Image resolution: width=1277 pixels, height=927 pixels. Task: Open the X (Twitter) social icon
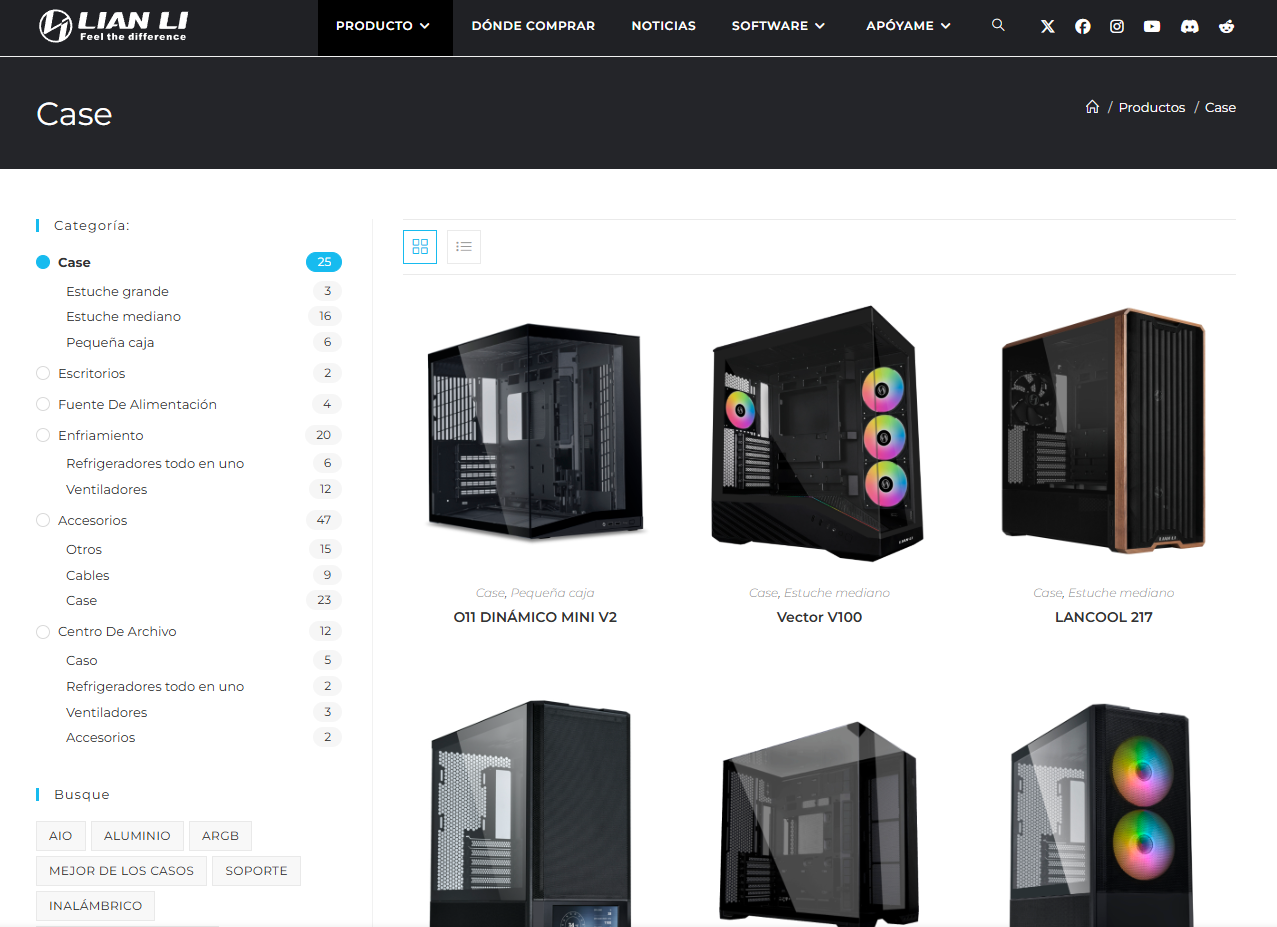pyautogui.click(x=1048, y=27)
